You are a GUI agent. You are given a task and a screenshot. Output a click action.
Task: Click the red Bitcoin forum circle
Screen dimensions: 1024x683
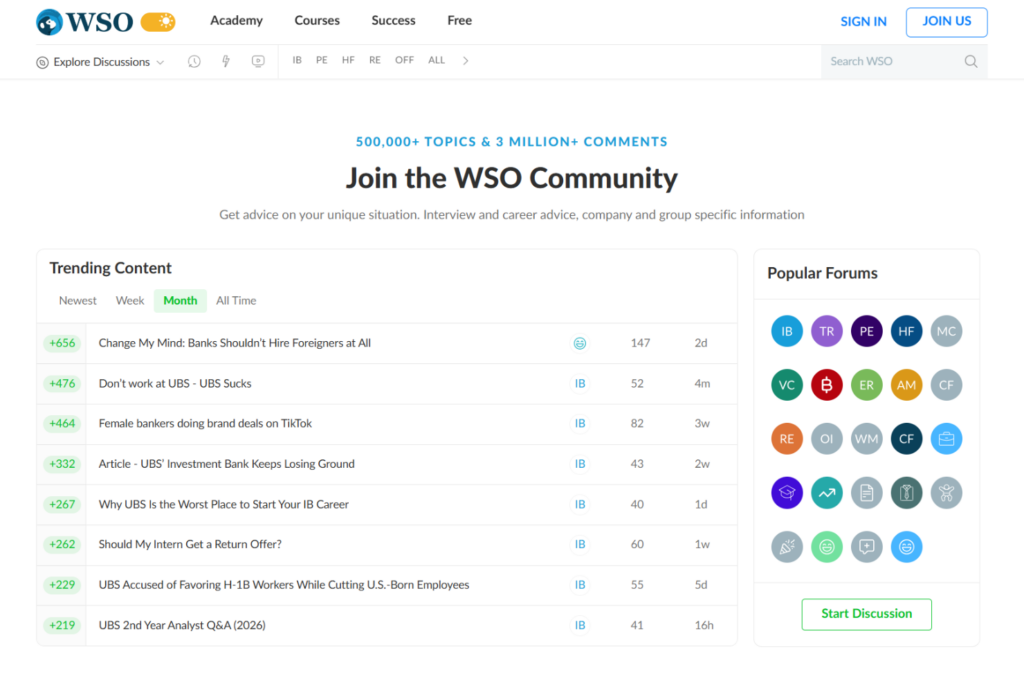(827, 385)
